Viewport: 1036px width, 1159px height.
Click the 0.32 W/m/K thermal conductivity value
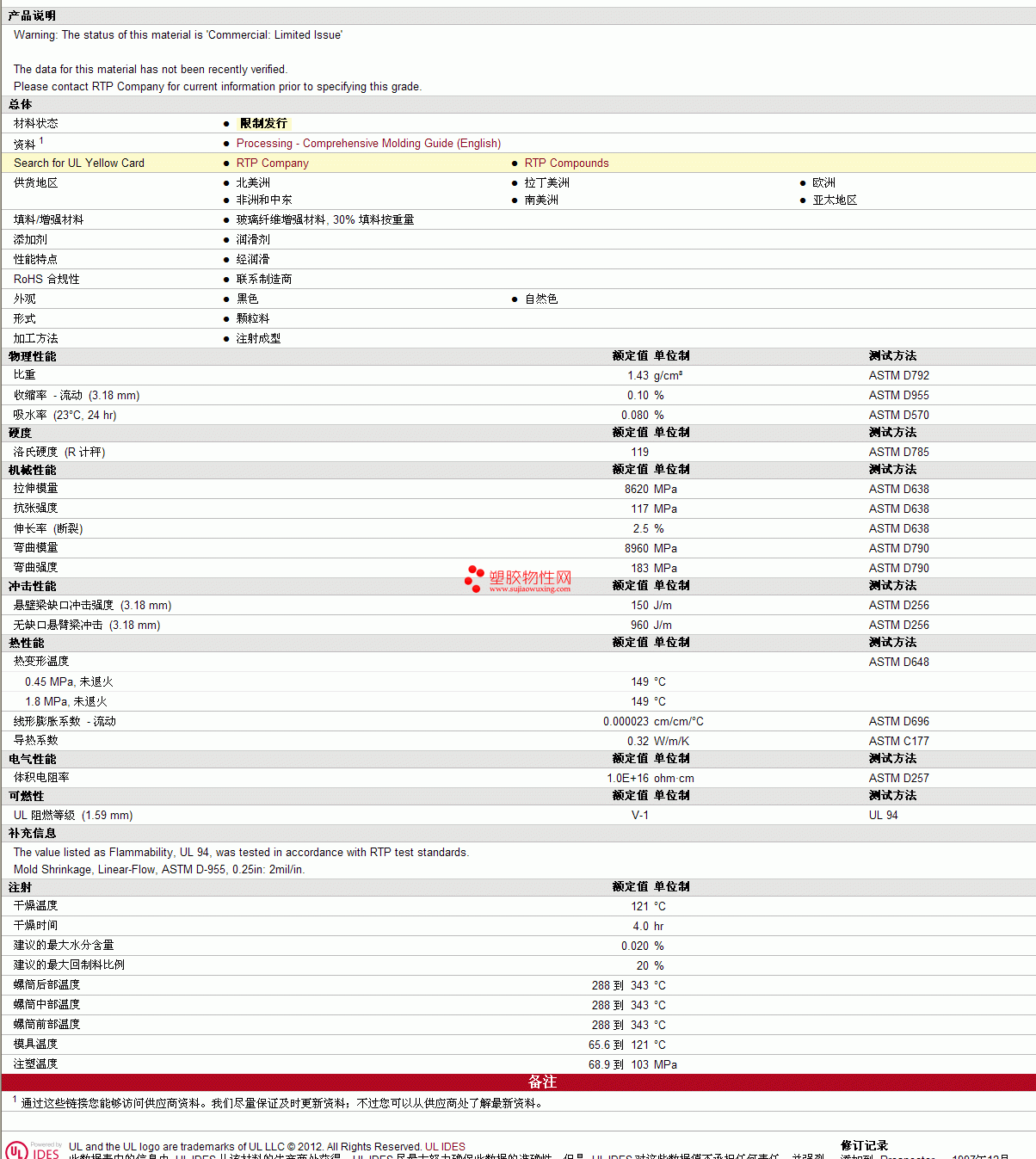[x=658, y=742]
